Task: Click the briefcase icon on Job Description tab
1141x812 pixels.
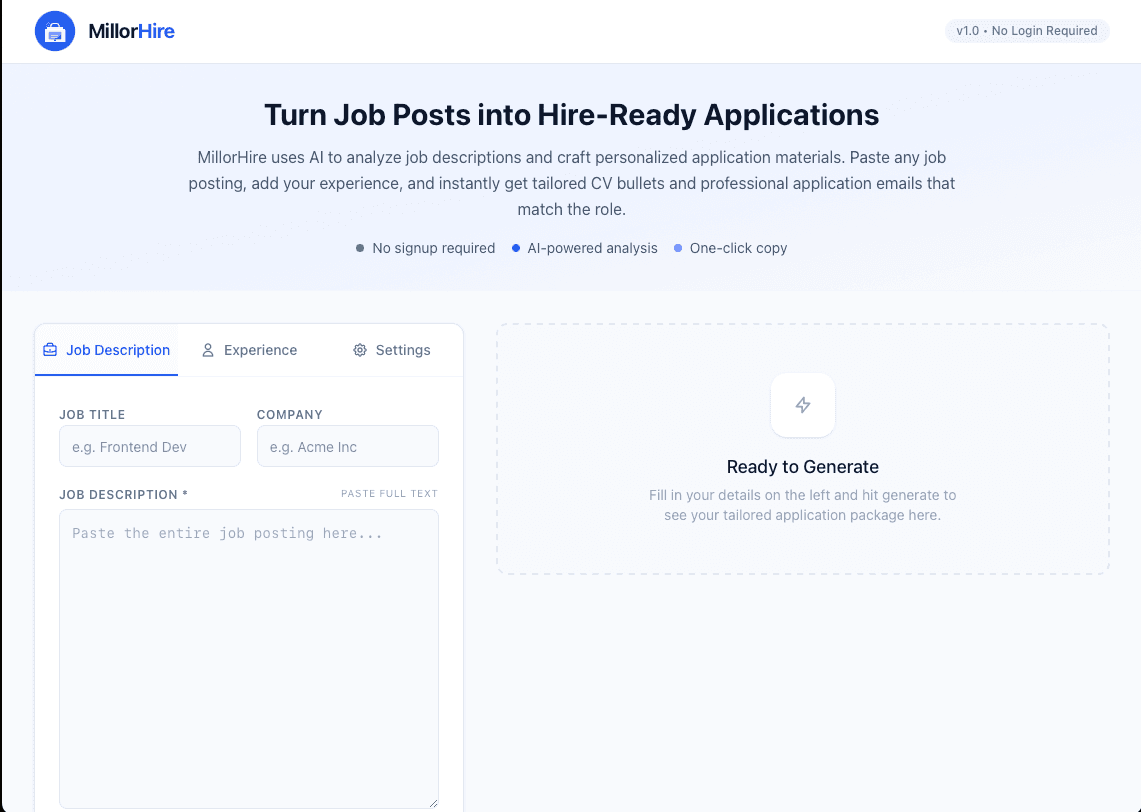Action: pyautogui.click(x=50, y=350)
